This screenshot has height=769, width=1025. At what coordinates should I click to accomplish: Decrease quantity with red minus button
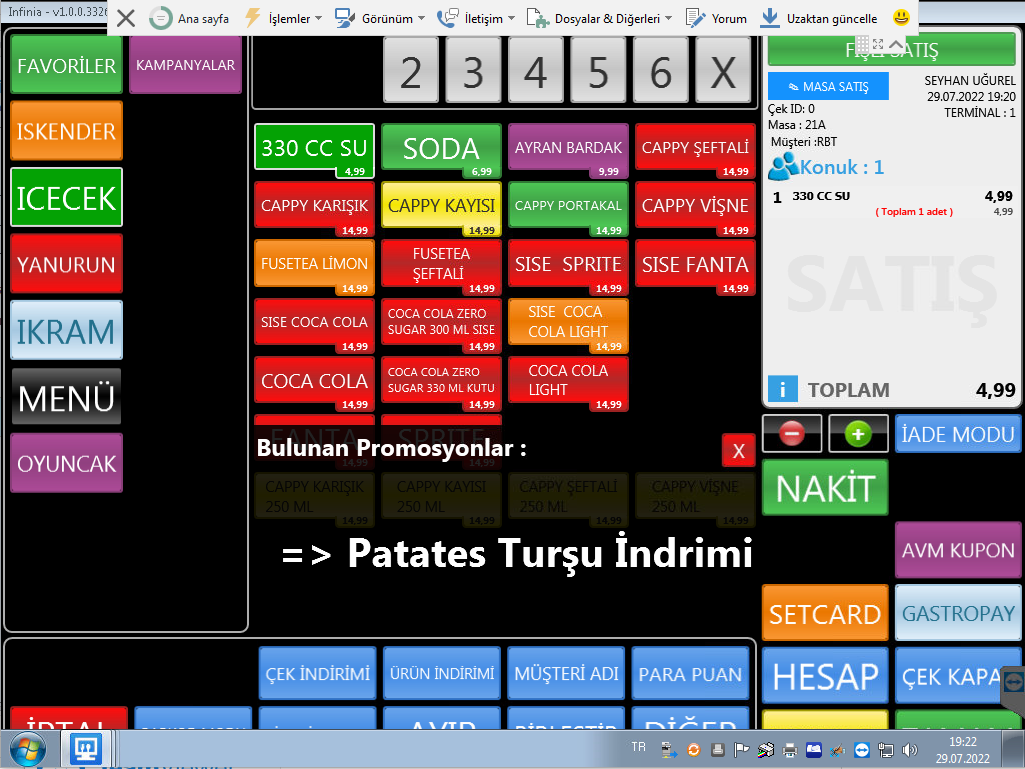point(792,434)
